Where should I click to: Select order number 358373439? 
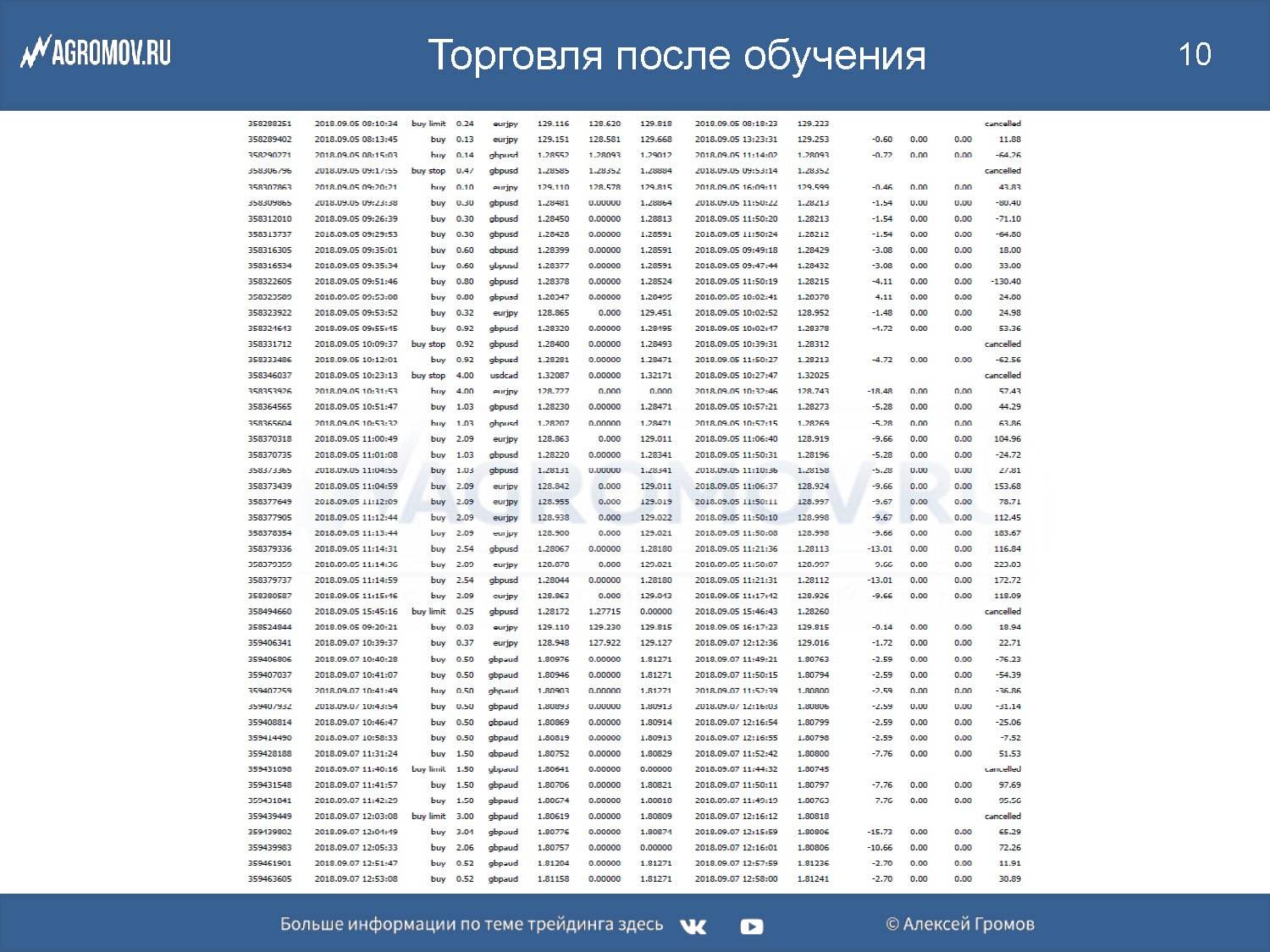point(269,487)
